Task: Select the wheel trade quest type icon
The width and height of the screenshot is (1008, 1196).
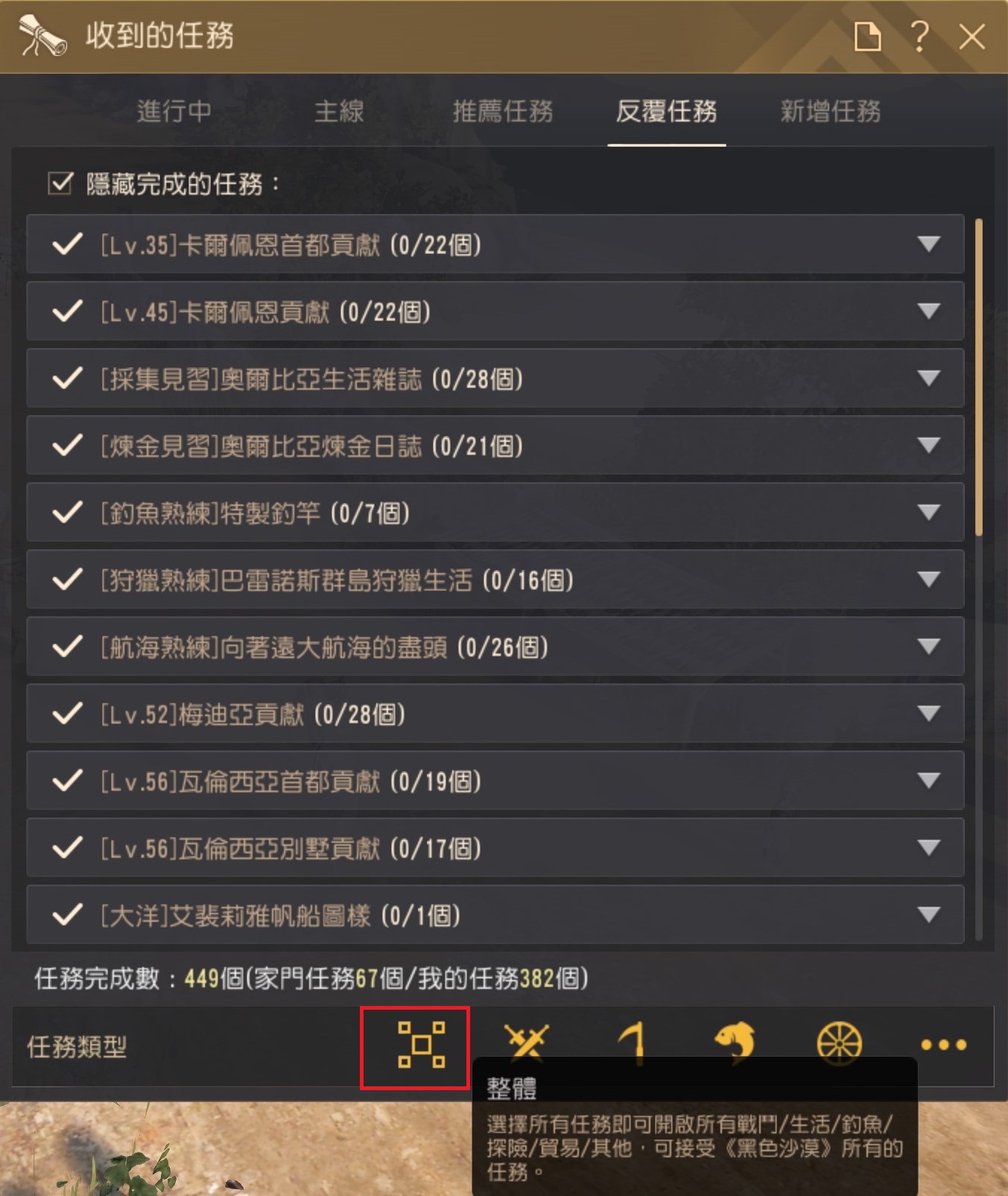Action: [839, 1043]
